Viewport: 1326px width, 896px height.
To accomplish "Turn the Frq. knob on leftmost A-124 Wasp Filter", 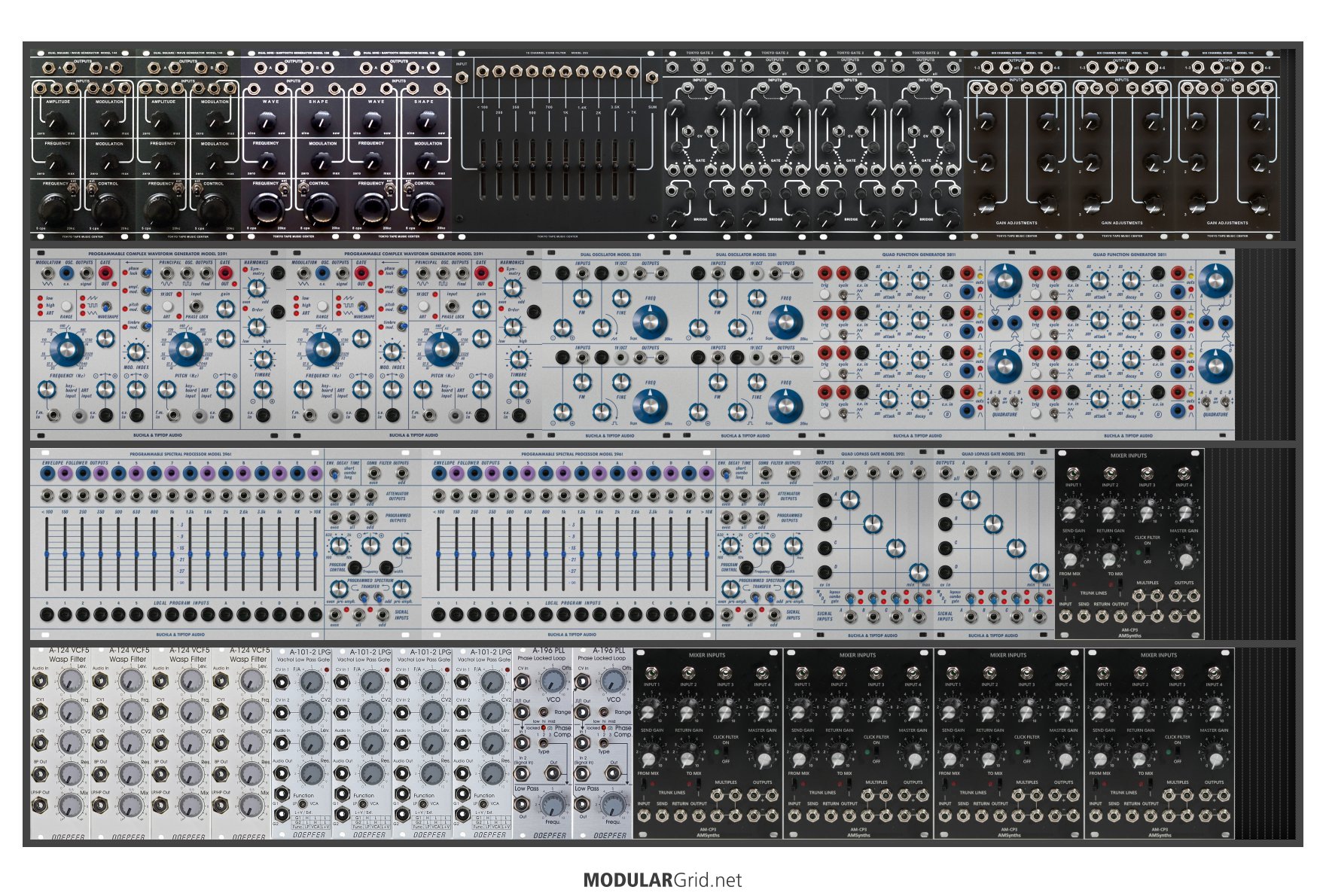I will pyautogui.click(x=70, y=712).
